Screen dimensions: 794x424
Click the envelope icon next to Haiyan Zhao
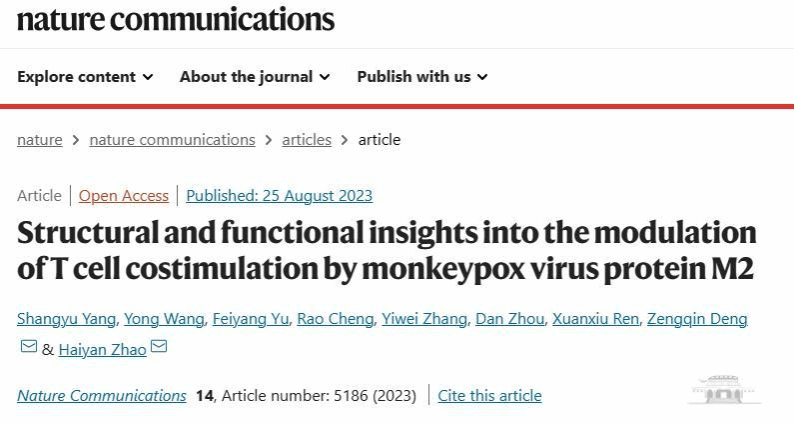(159, 348)
